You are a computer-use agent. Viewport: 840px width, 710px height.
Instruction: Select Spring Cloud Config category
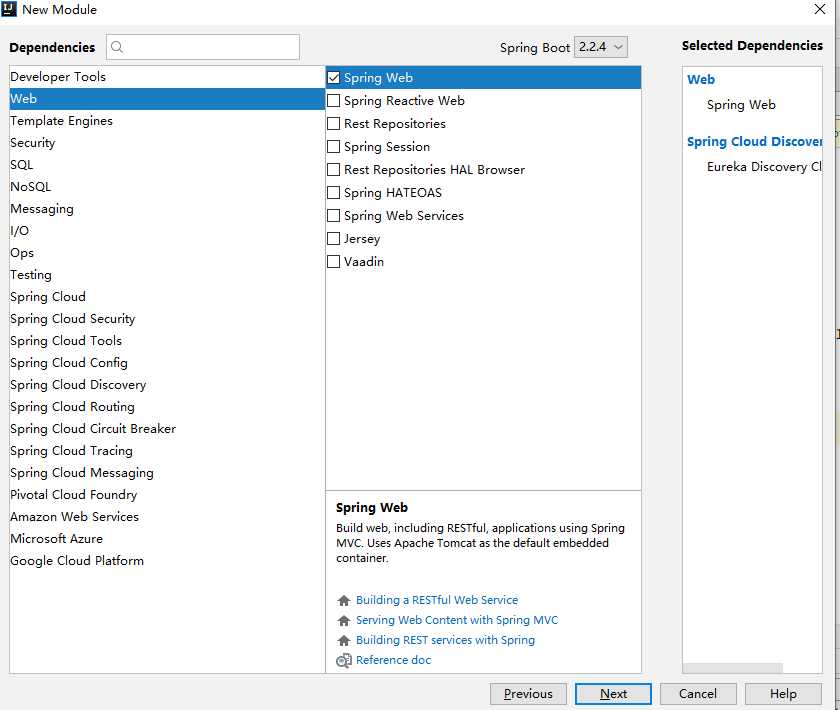tap(167, 362)
